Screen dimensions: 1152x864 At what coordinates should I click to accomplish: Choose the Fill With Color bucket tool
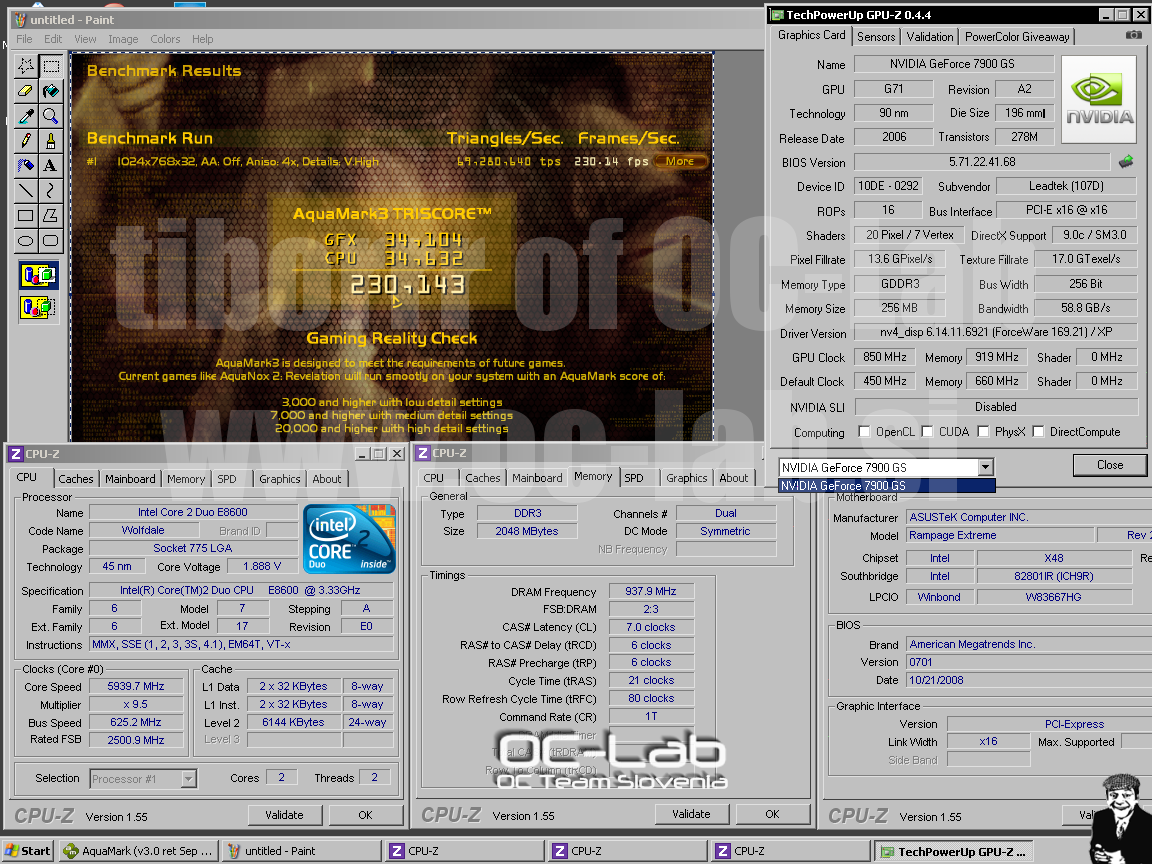tap(51, 91)
